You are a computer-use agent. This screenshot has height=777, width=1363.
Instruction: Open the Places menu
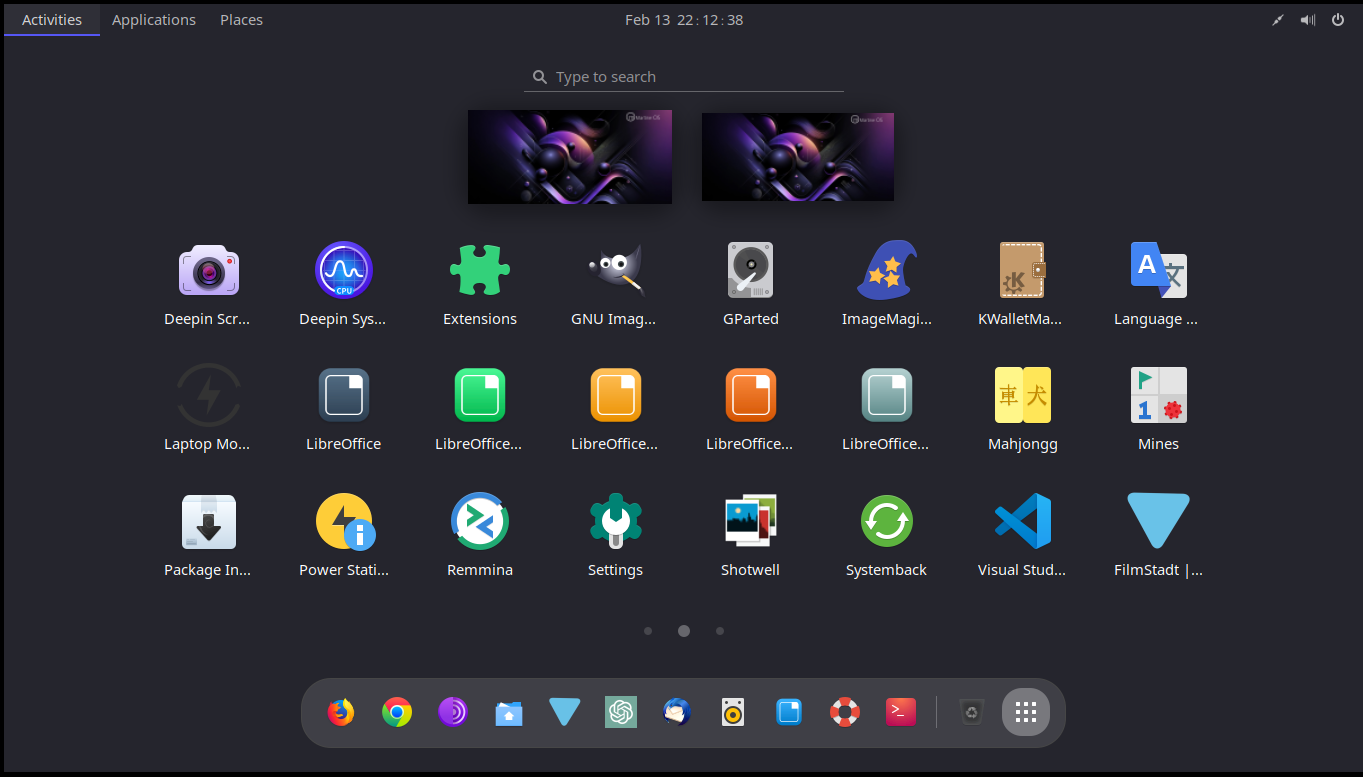tap(241, 20)
